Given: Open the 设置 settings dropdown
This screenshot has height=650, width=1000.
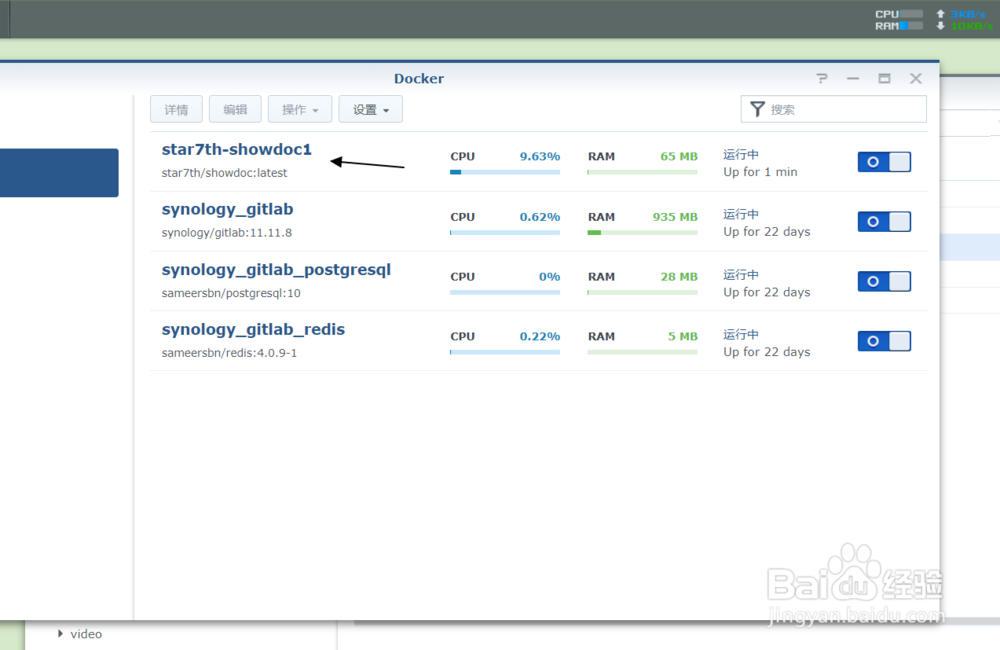Looking at the screenshot, I should click(x=371, y=109).
